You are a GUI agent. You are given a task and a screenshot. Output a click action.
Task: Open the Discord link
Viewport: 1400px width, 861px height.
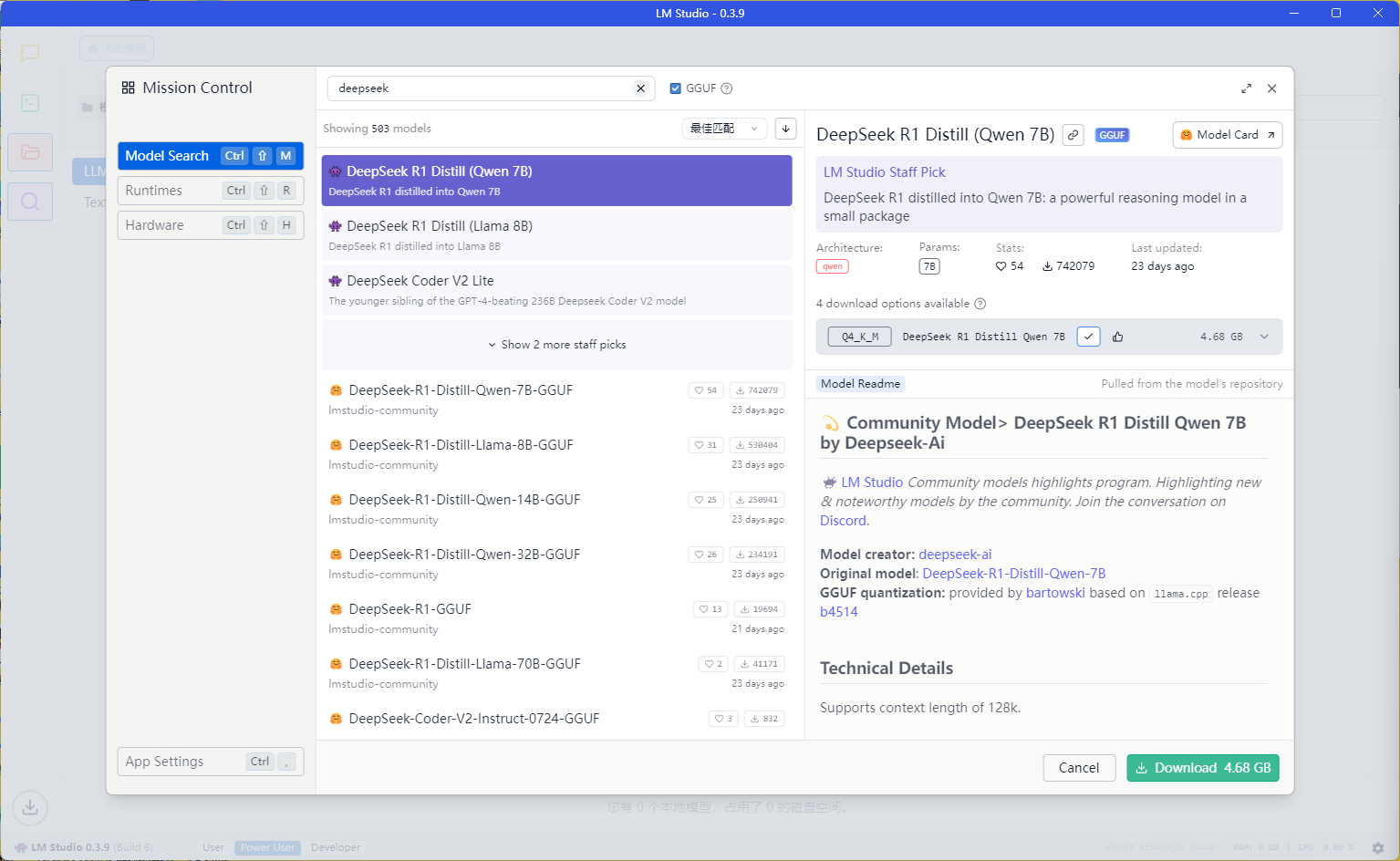pyautogui.click(x=843, y=521)
